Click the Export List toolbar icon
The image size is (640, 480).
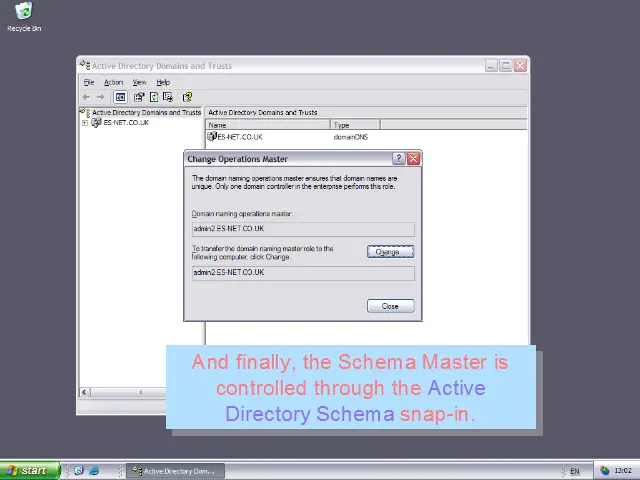click(167, 97)
